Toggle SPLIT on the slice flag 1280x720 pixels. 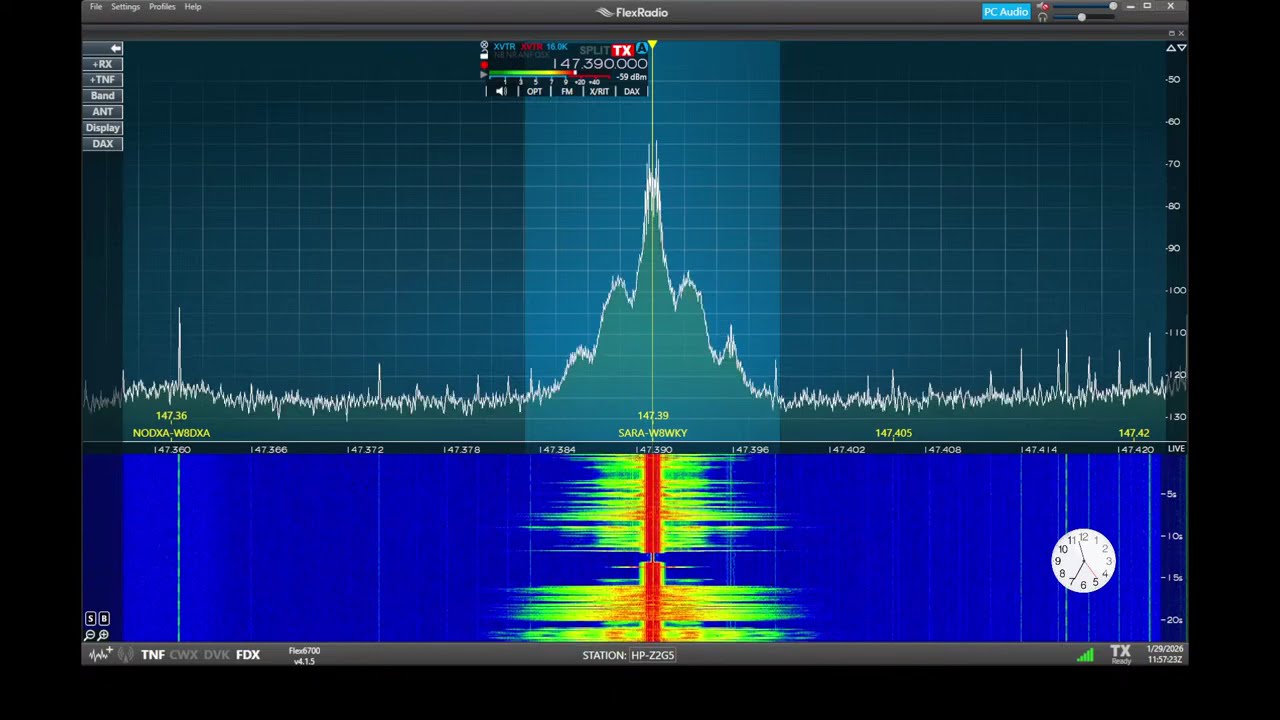click(x=594, y=50)
